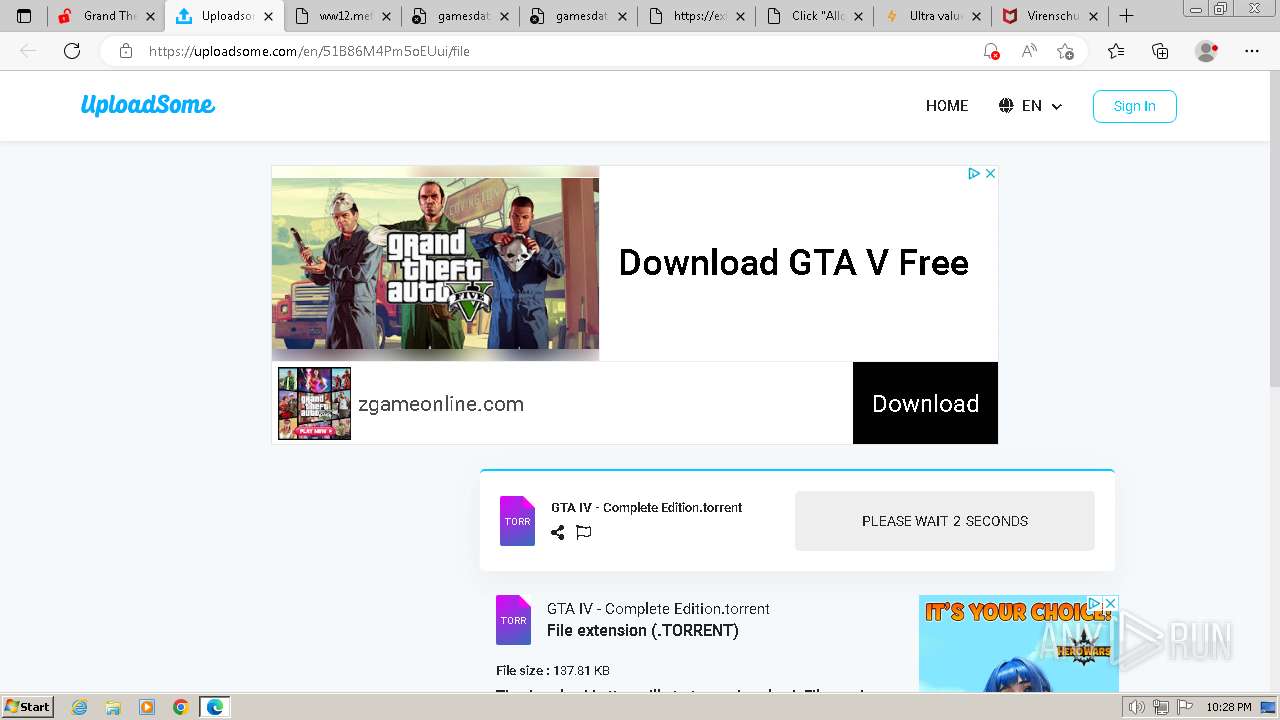Expand the EN language dropdown
1280x720 pixels.
coord(1030,106)
